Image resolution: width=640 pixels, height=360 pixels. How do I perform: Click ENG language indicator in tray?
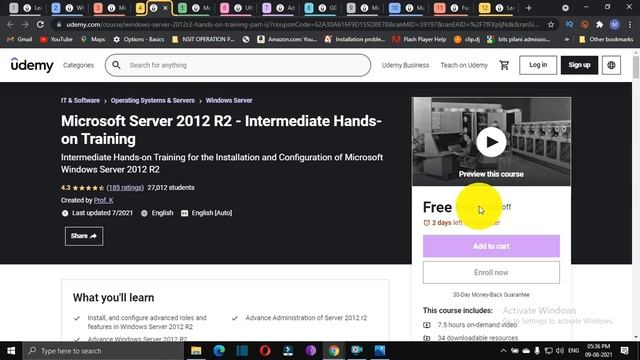[573, 351]
